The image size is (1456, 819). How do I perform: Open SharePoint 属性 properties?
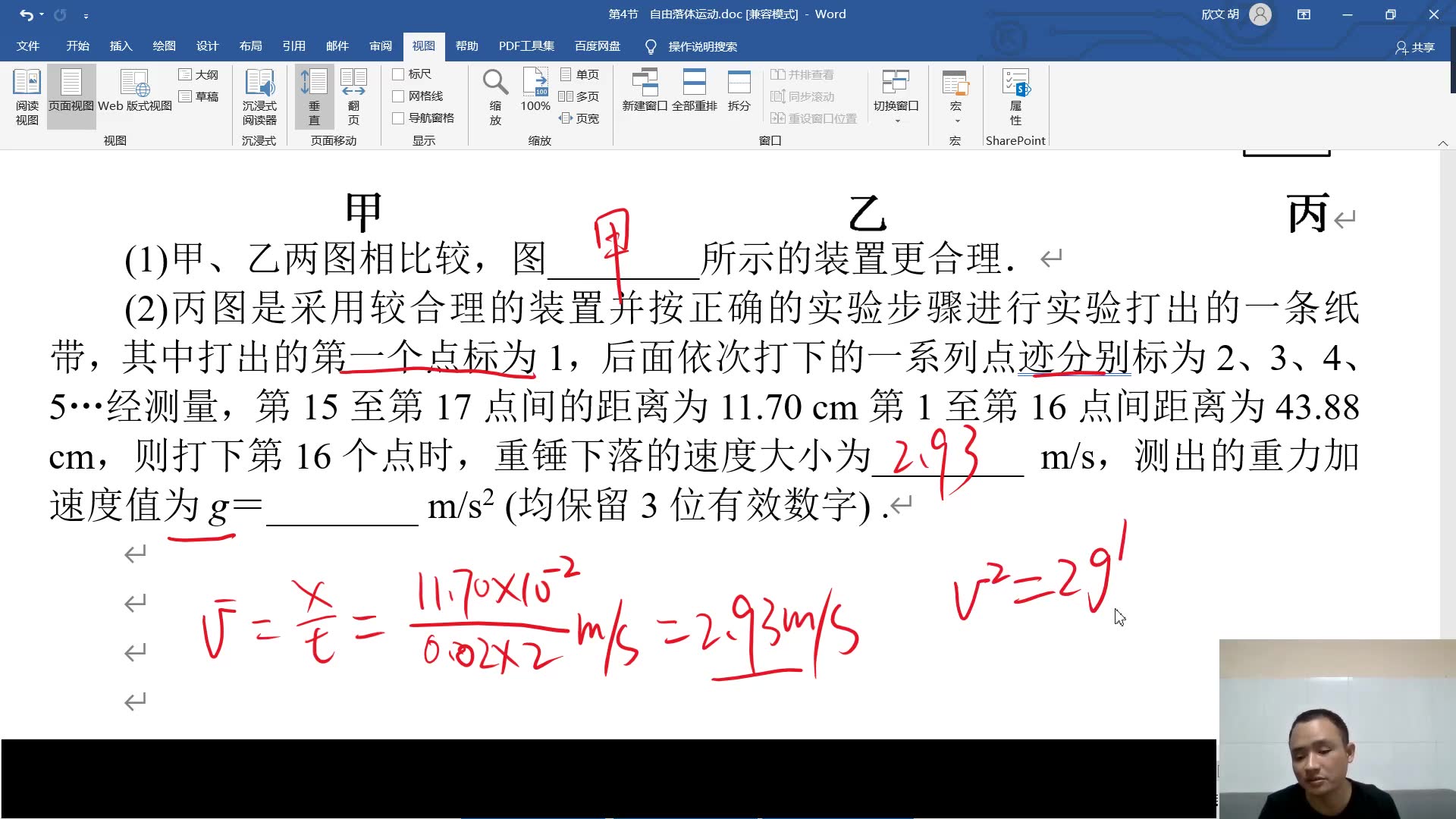click(1015, 97)
